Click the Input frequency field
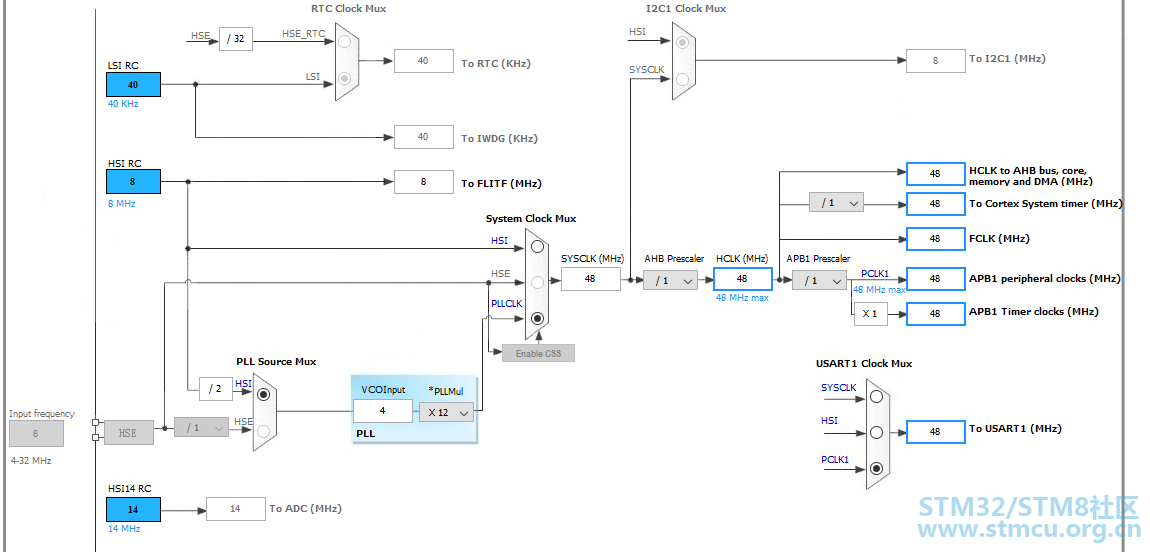This screenshot has height=552, width=1150. click(x=36, y=433)
